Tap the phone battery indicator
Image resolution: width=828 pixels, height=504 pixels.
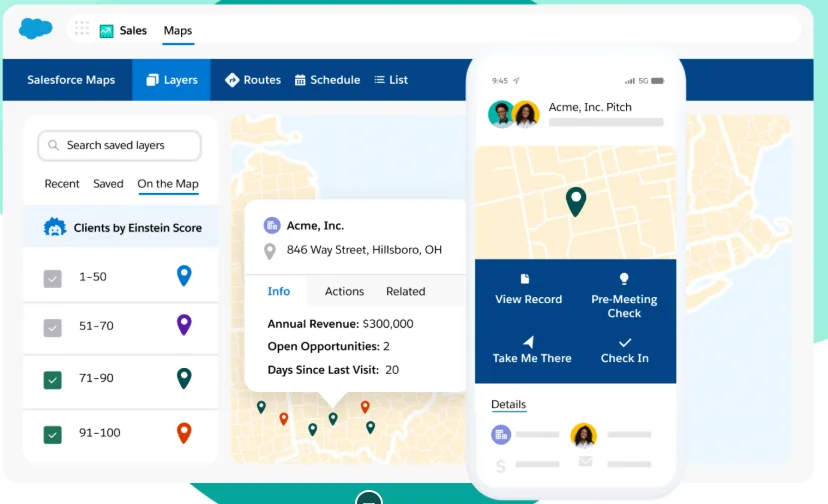click(657, 81)
